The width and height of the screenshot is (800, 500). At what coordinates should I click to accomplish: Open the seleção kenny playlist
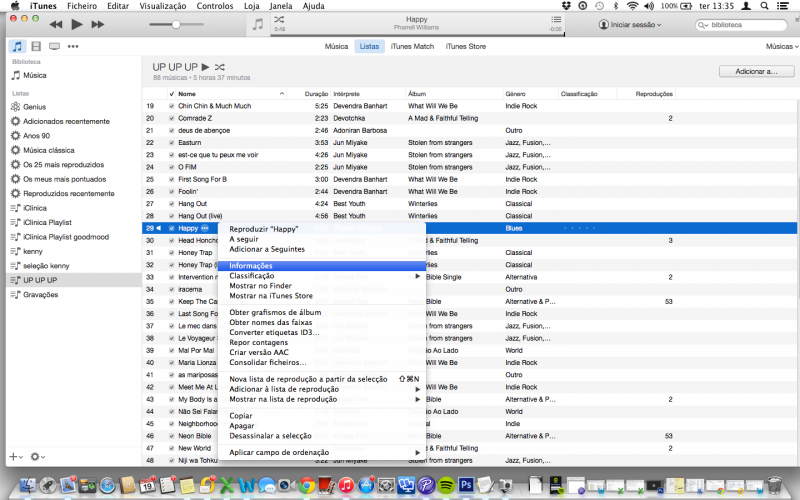click(x=46, y=266)
